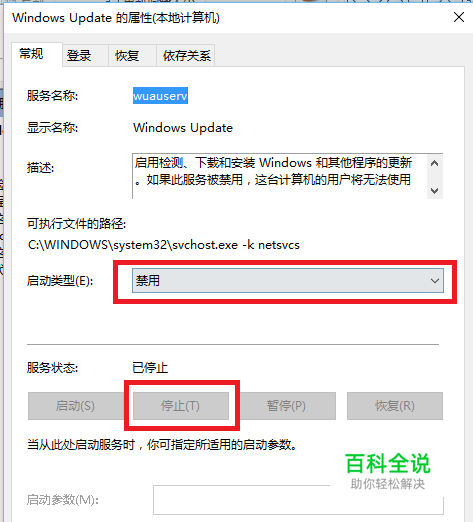Click the 停止(T) button
The image size is (473, 522).
point(181,406)
